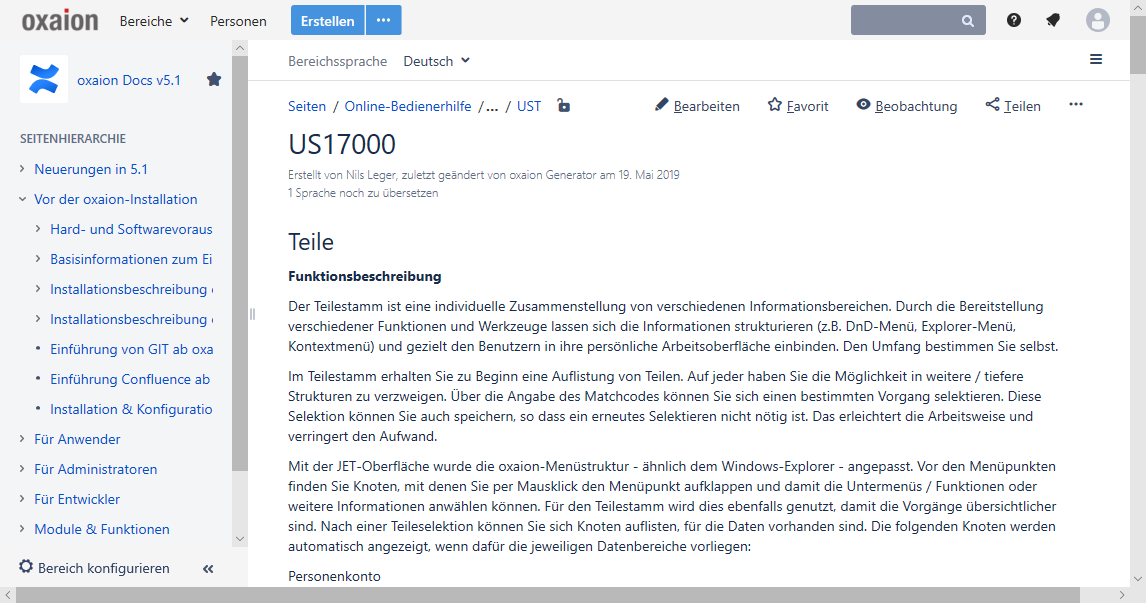Click the oxaion Docs space logo
Screen dimensions: 1146x603
[x=44, y=80]
